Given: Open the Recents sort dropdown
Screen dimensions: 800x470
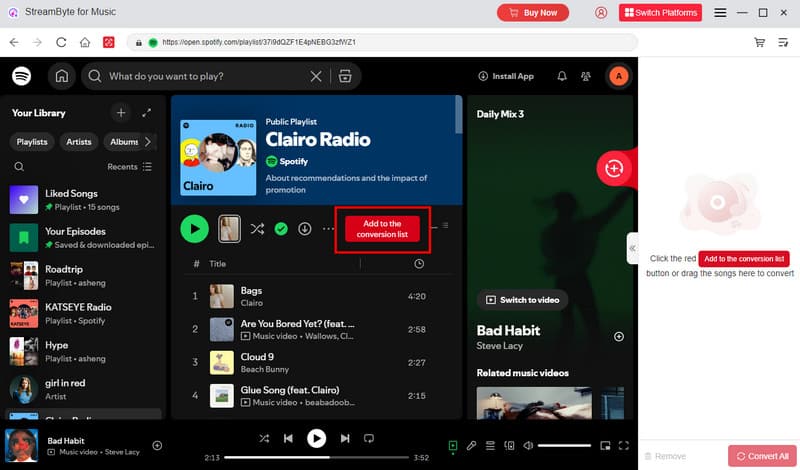Looking at the screenshot, I should (129, 167).
